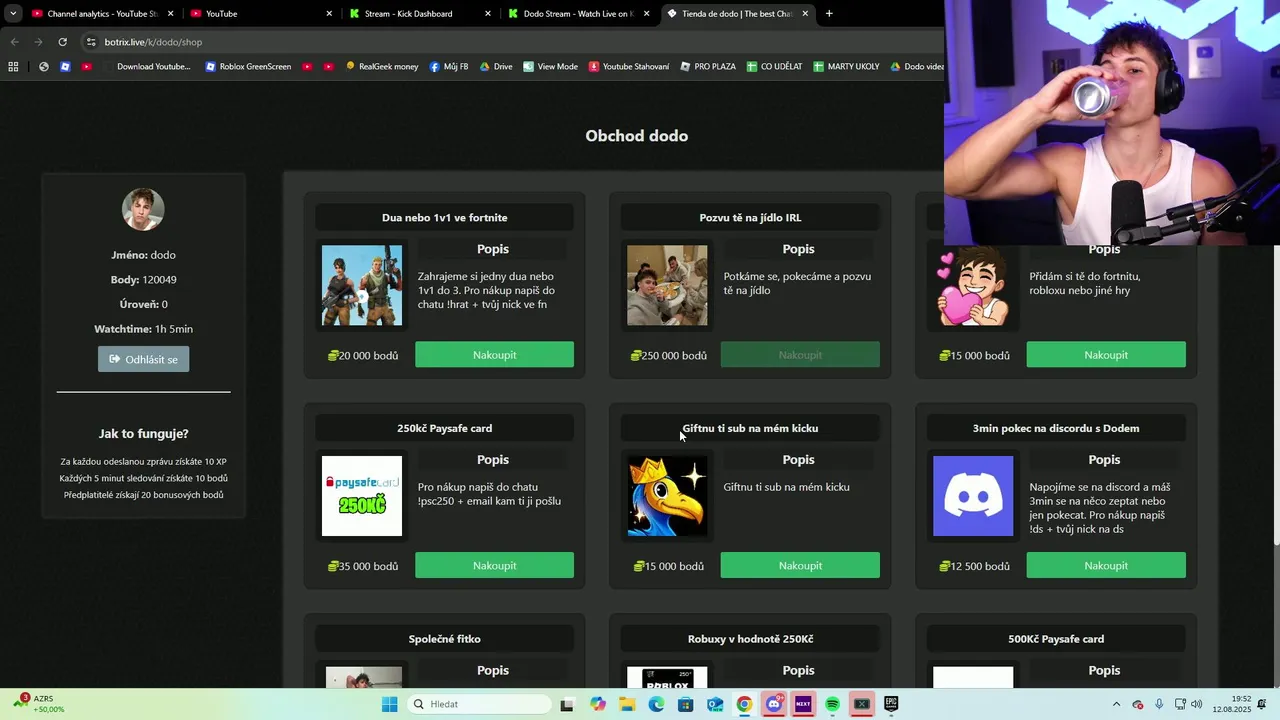Switch to Stream - Kick Dashboard tab
This screenshot has width=1280, height=720.
[x=419, y=14]
